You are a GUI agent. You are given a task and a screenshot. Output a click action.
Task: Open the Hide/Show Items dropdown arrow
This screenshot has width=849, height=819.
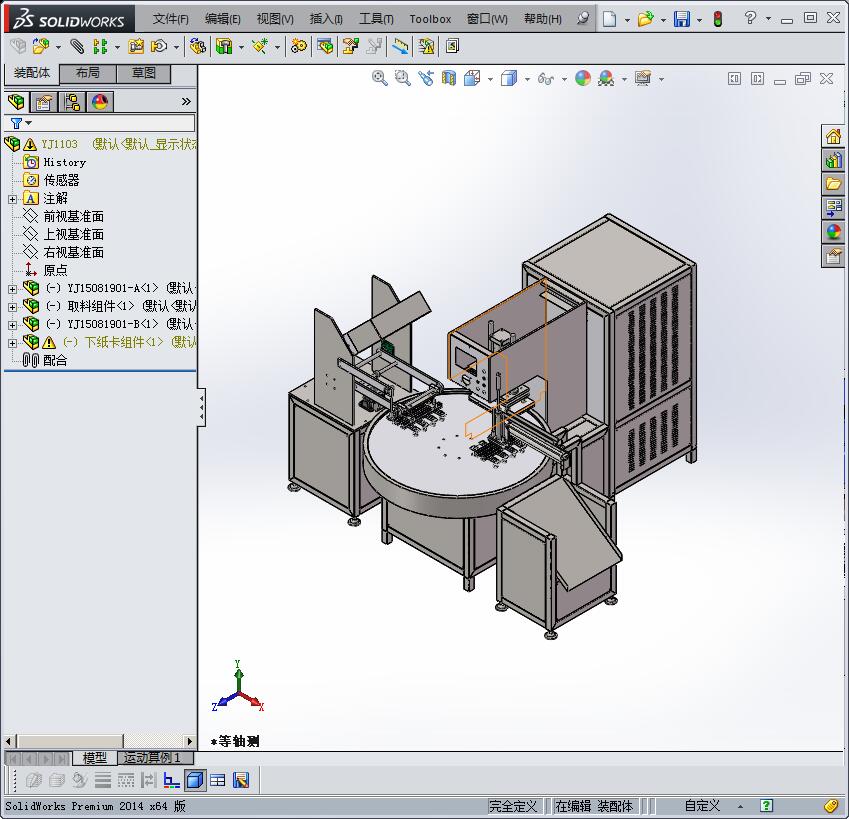click(x=564, y=80)
